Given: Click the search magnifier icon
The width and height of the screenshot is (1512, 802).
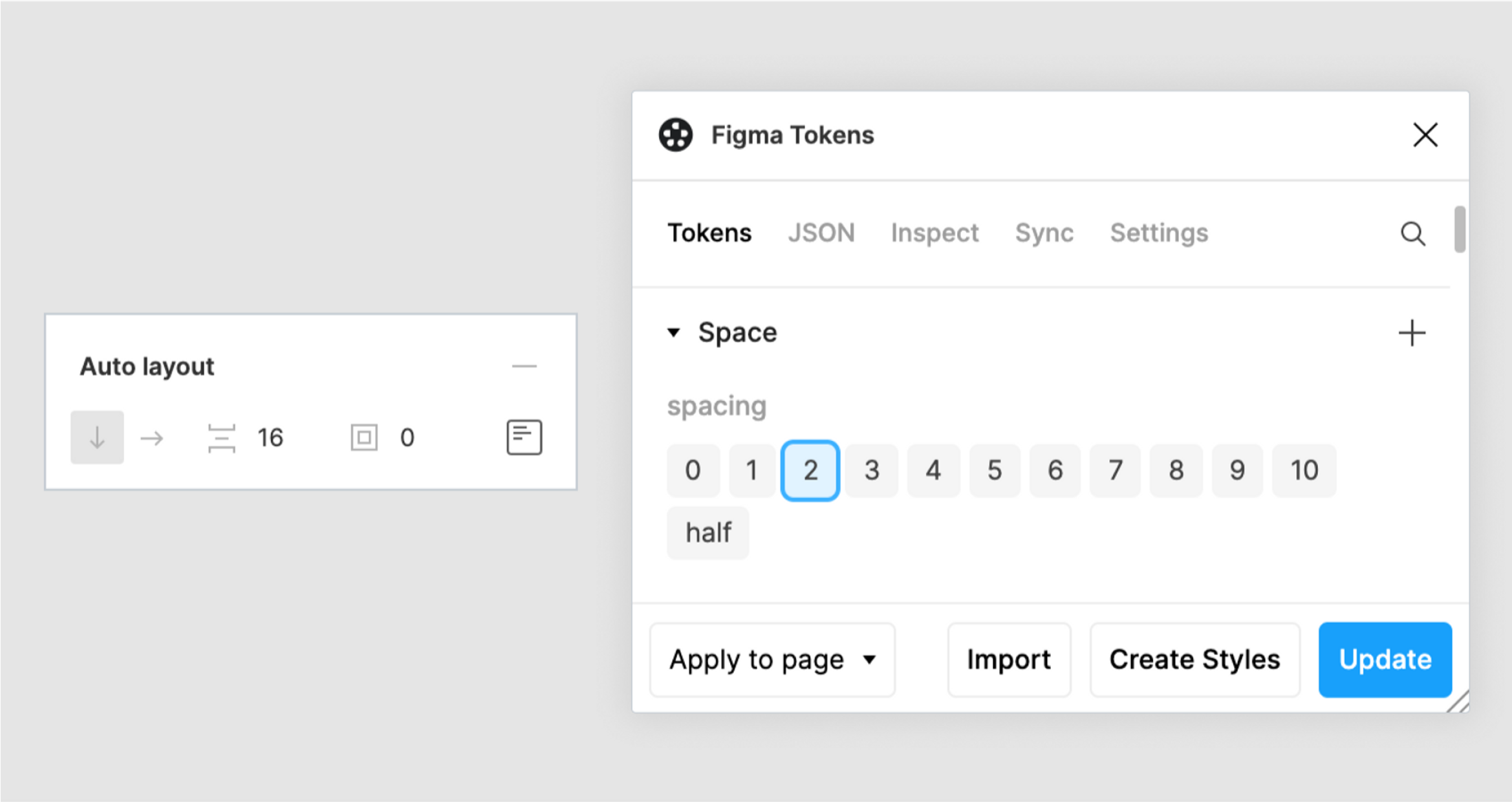Looking at the screenshot, I should (x=1412, y=233).
